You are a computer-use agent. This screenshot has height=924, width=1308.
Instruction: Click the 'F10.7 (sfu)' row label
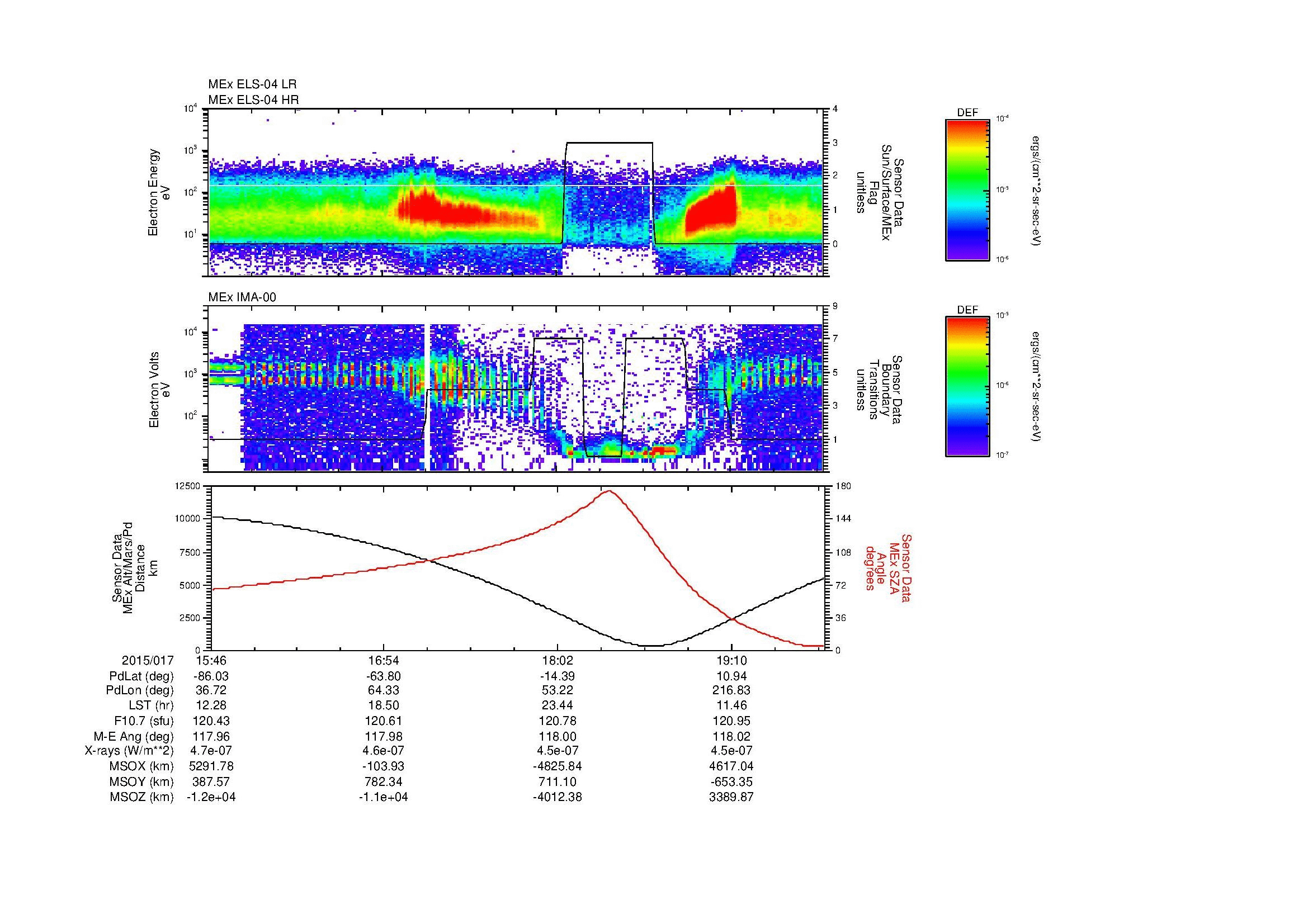point(143,721)
